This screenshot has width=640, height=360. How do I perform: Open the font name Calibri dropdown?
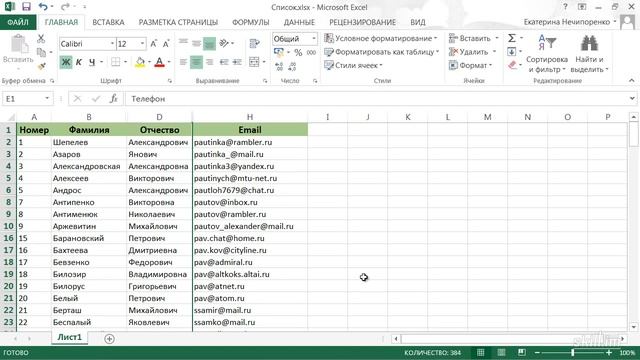coord(112,44)
